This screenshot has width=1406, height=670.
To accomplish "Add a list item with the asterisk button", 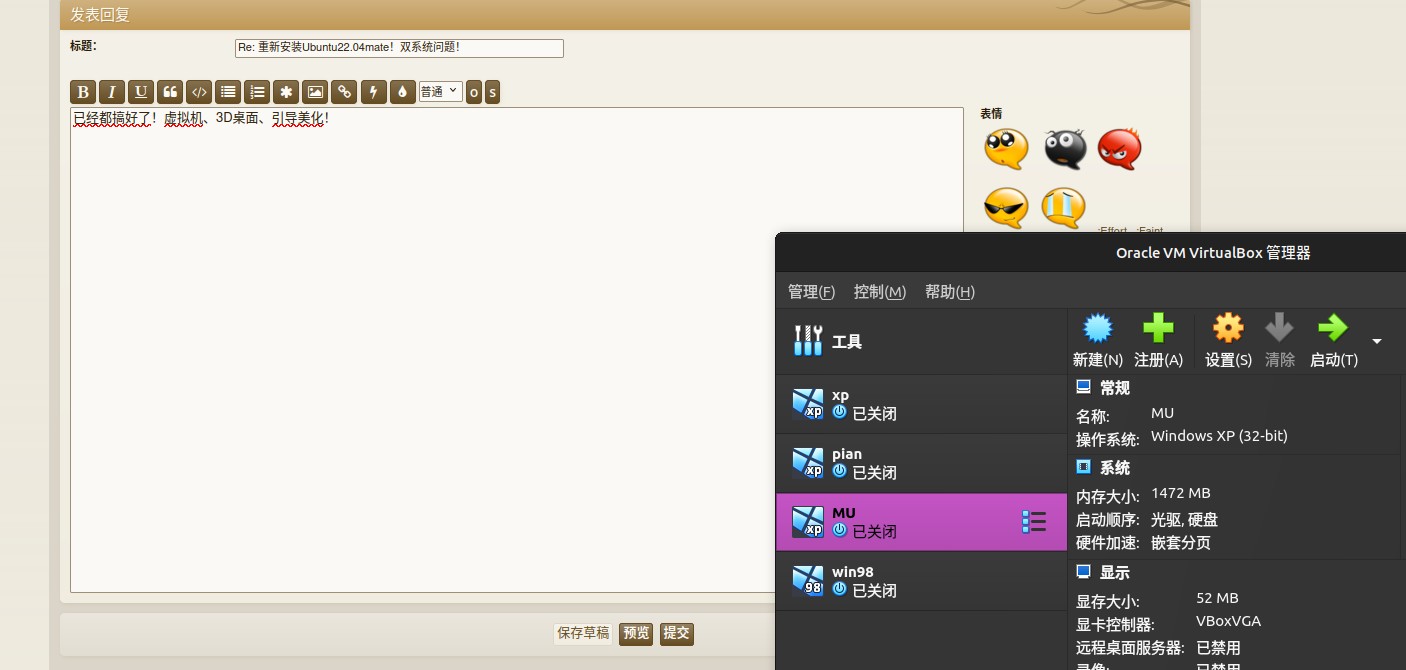I will tap(286, 92).
